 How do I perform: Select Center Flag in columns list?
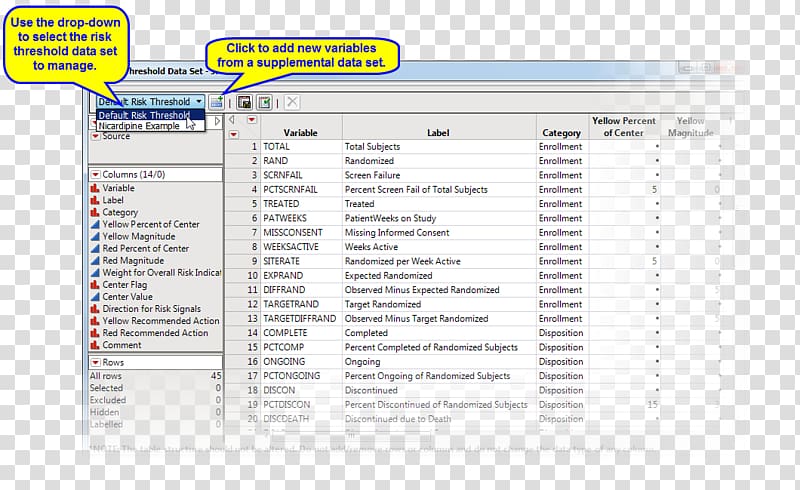tap(124, 285)
